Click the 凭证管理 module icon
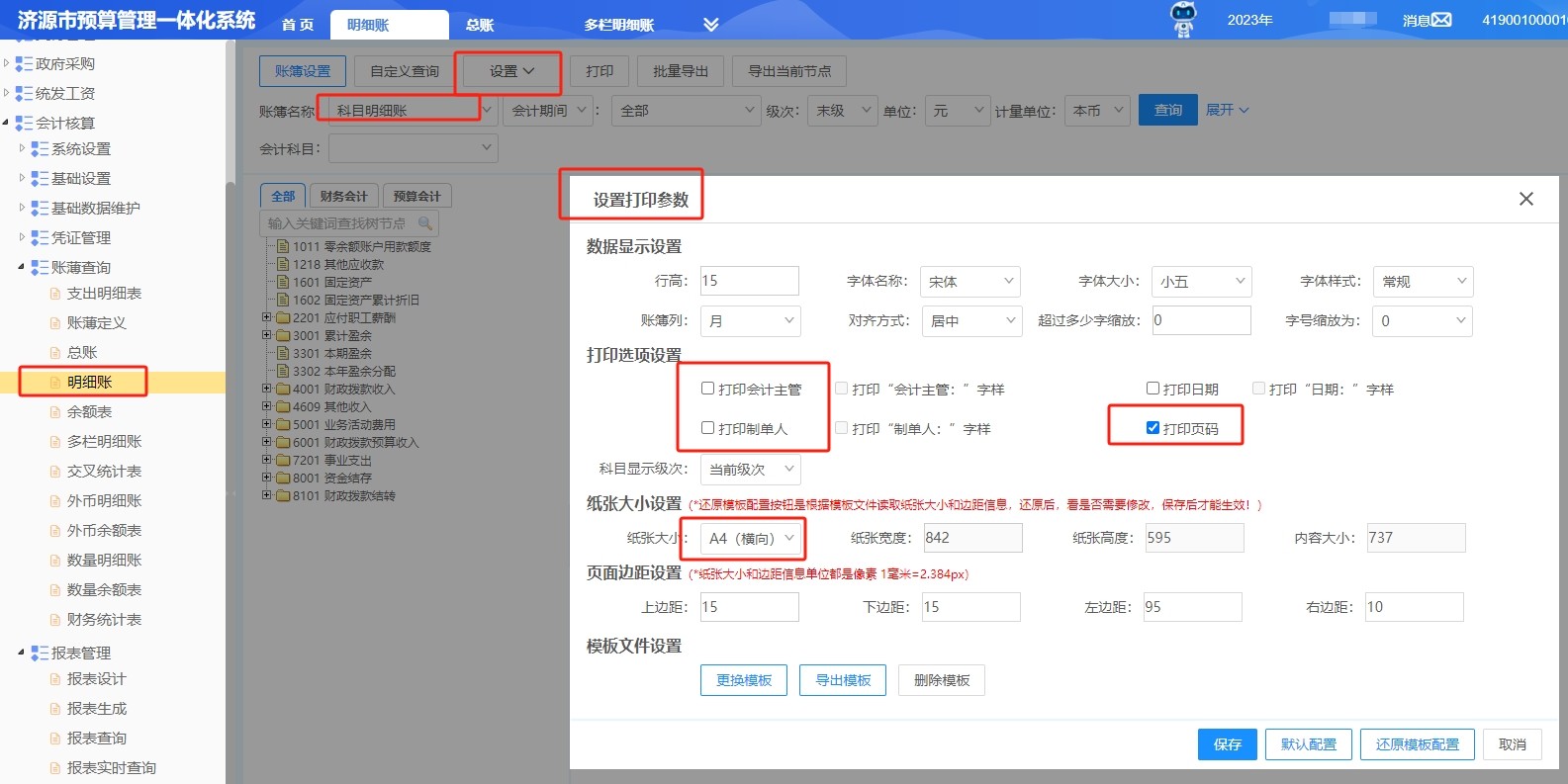 click(40, 238)
